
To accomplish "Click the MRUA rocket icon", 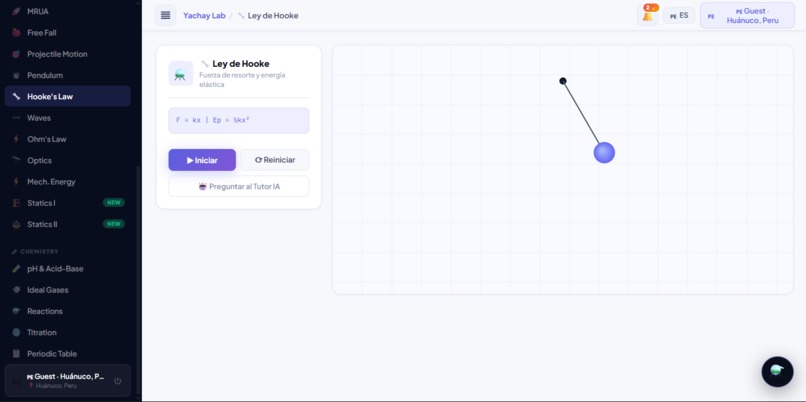I will pos(16,11).
